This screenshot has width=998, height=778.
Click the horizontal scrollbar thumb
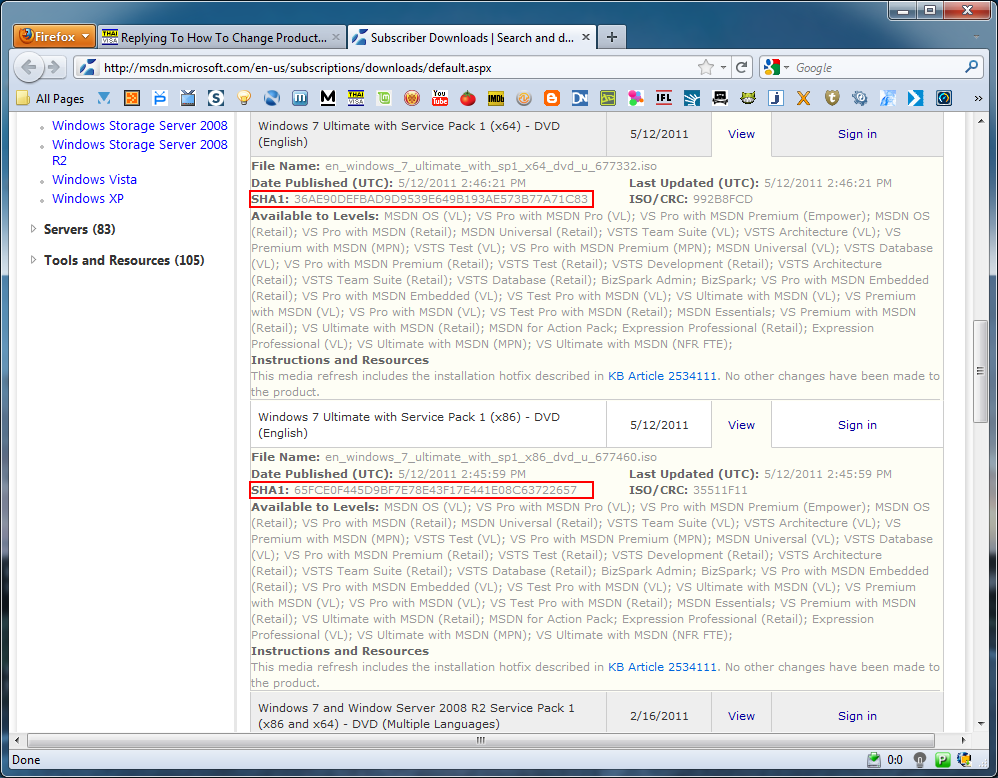481,740
